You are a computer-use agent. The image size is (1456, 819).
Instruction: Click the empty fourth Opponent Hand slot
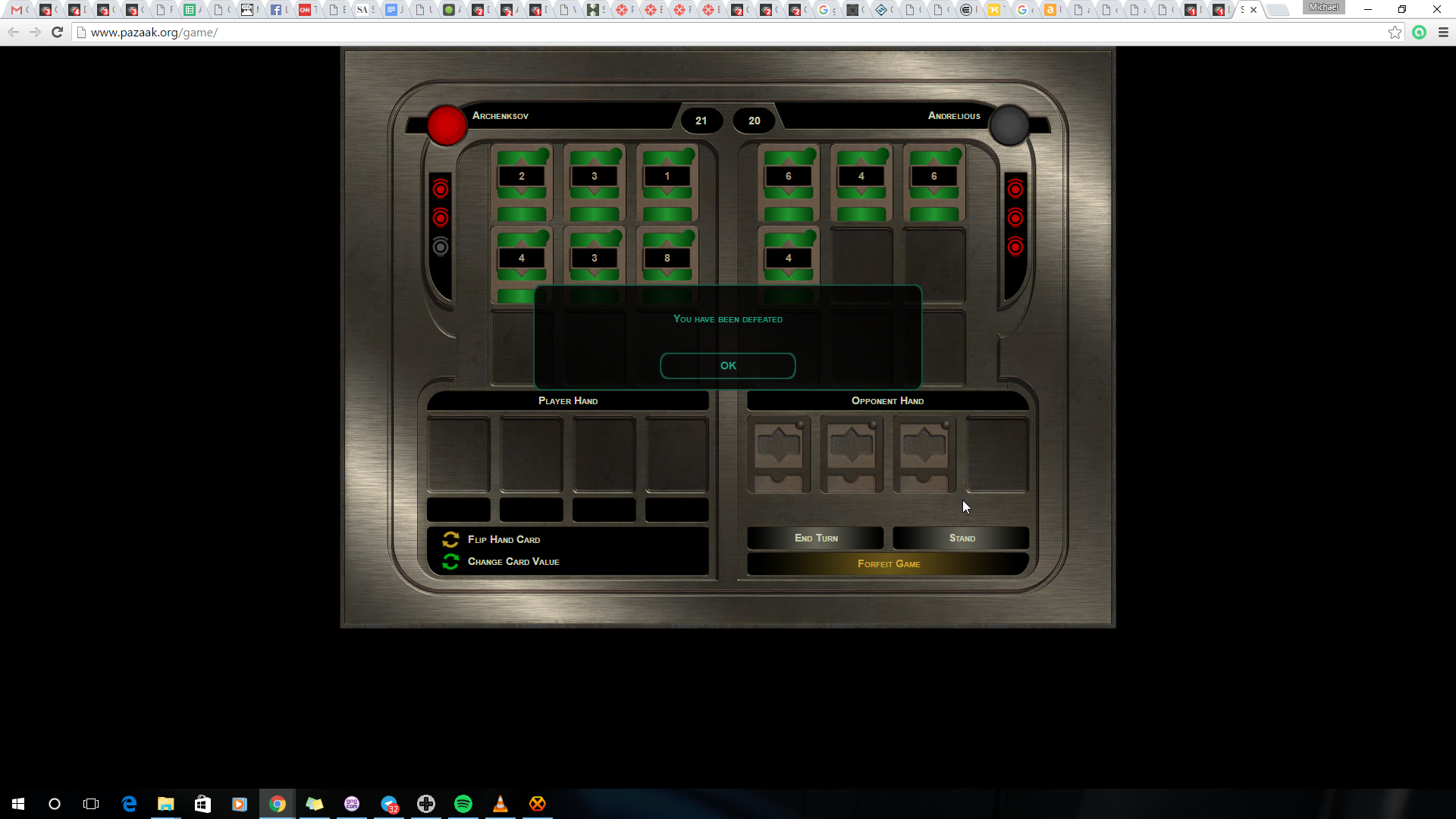pyautogui.click(x=997, y=455)
